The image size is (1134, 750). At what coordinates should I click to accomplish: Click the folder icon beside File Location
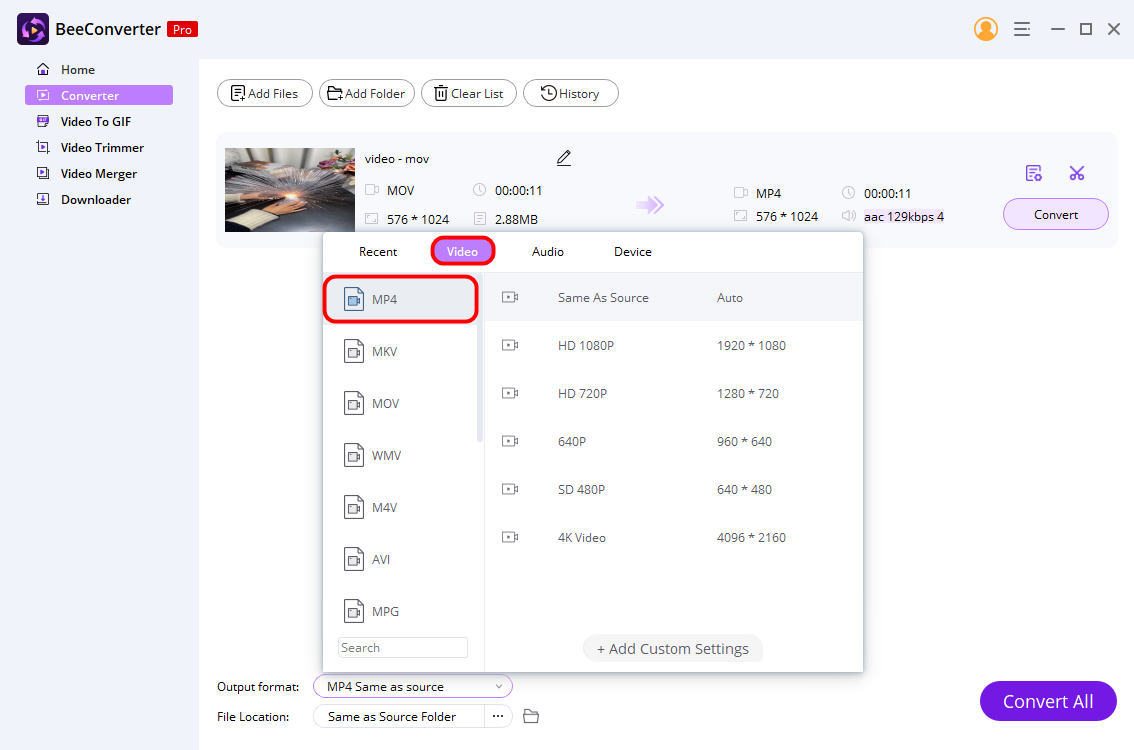click(531, 716)
